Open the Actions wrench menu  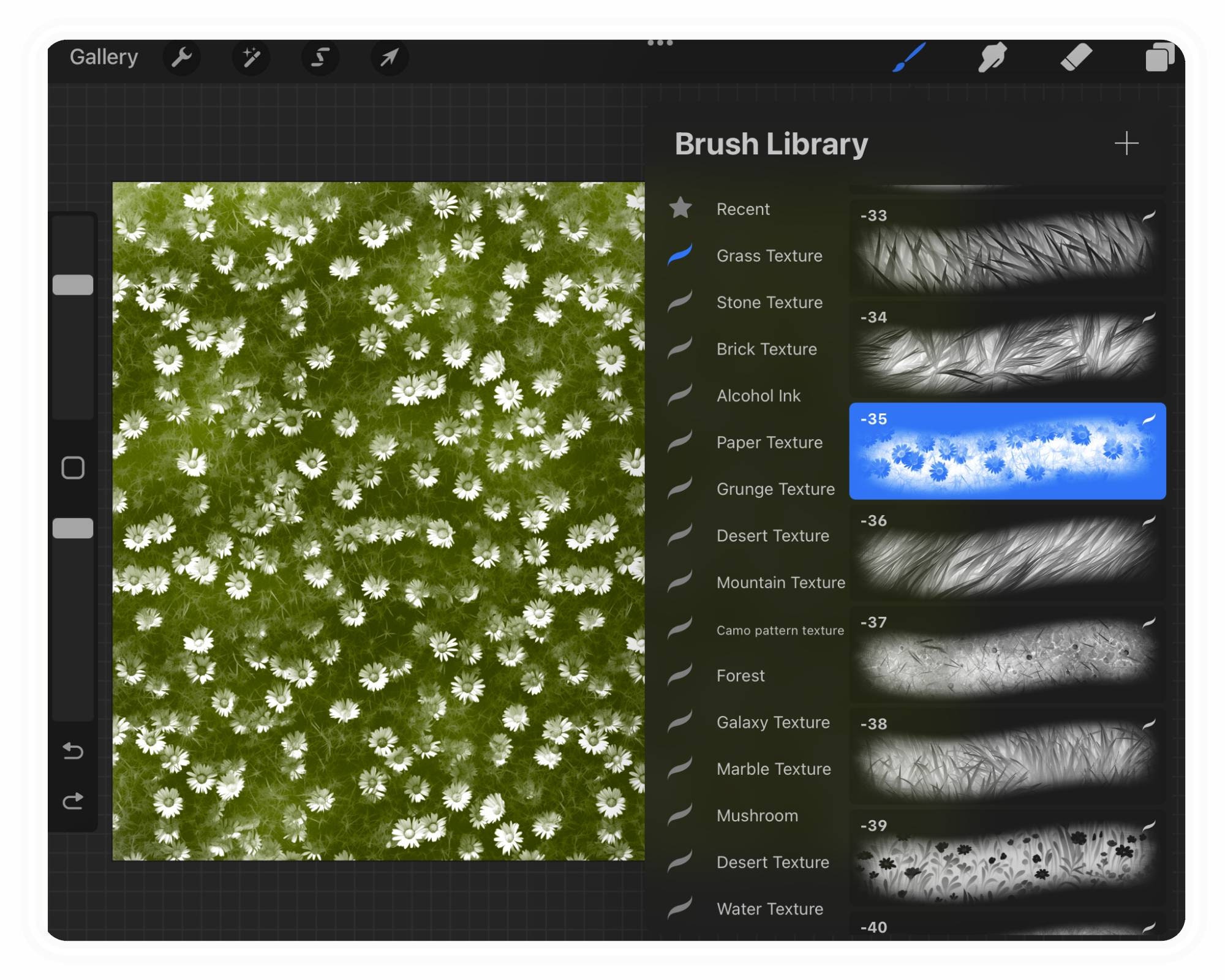click(x=181, y=58)
